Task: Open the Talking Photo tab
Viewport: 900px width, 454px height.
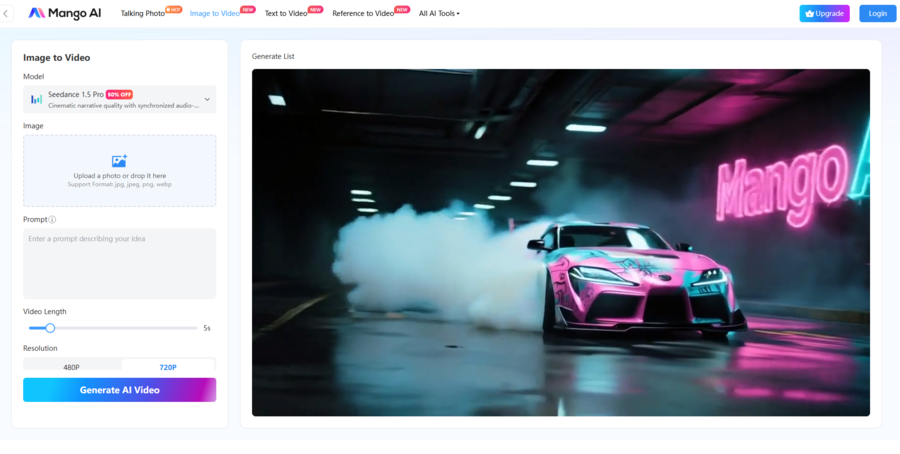Action: (143, 14)
